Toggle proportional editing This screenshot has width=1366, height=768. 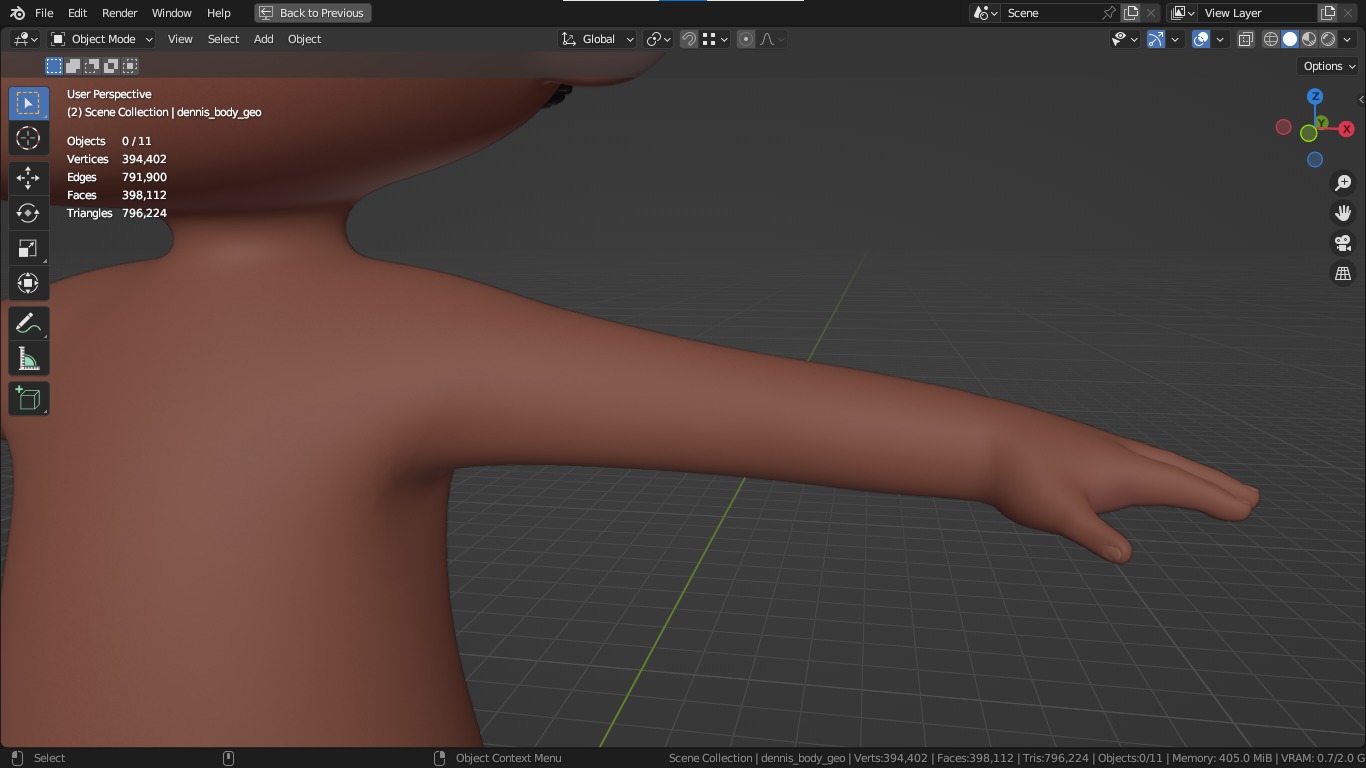pos(746,39)
